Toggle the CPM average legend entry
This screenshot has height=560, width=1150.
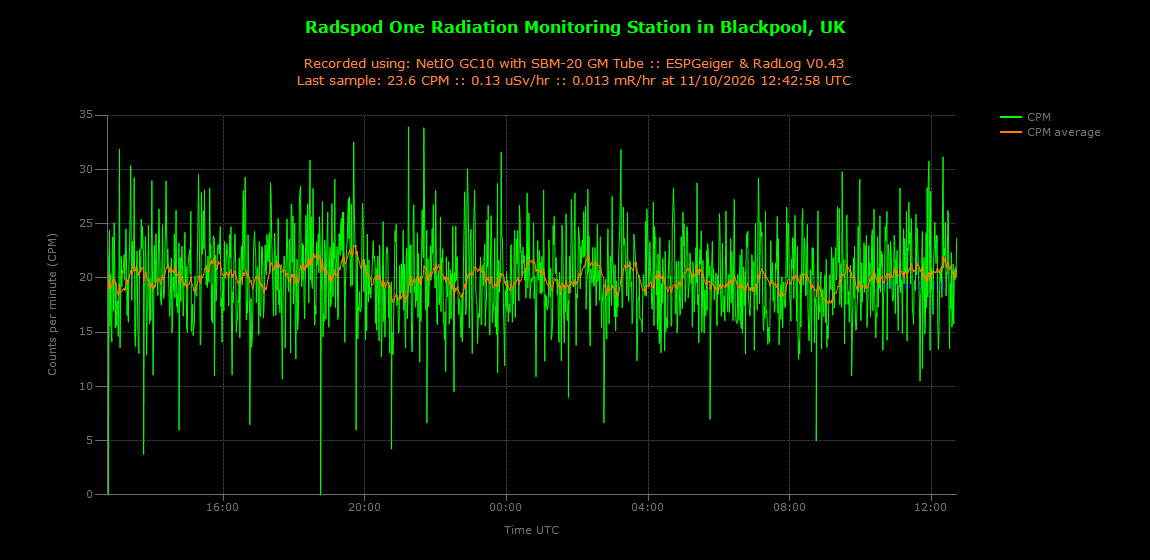coord(1050,132)
